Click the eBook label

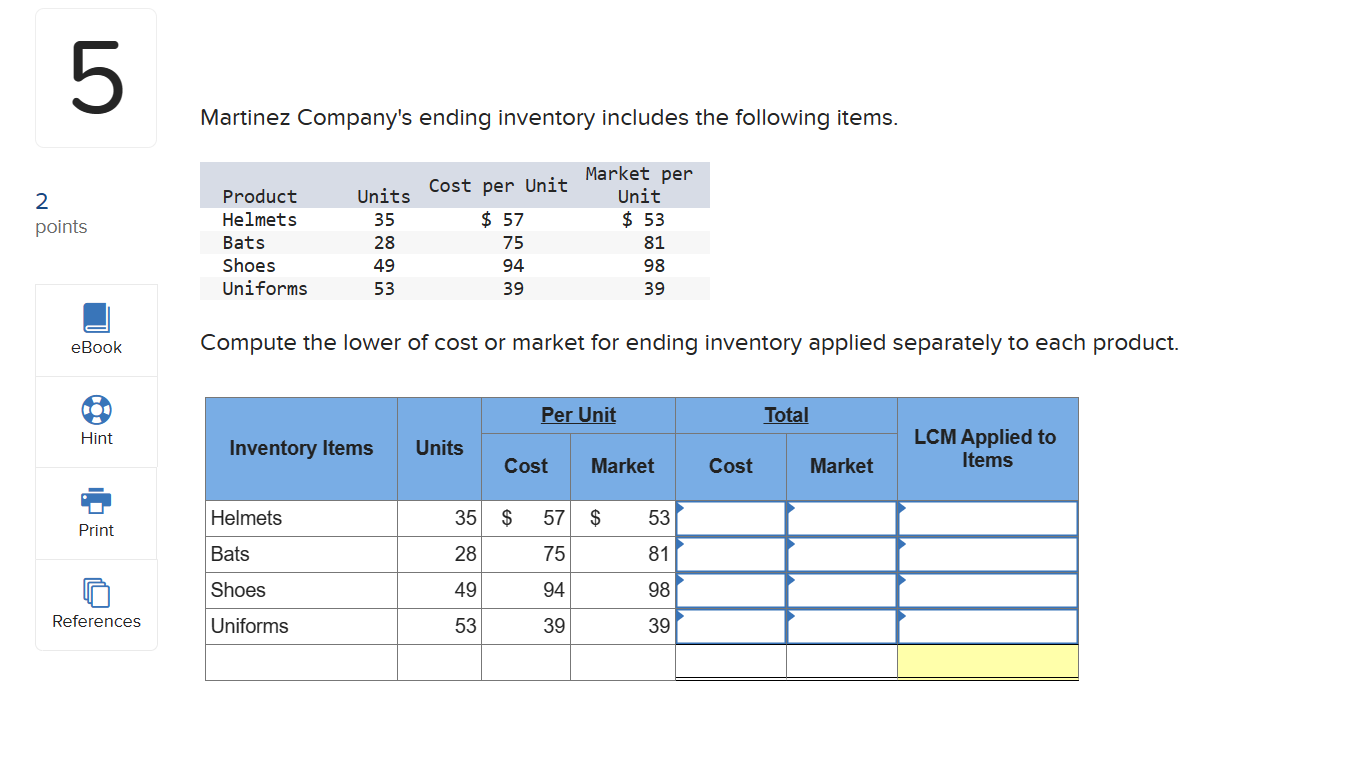[96, 347]
